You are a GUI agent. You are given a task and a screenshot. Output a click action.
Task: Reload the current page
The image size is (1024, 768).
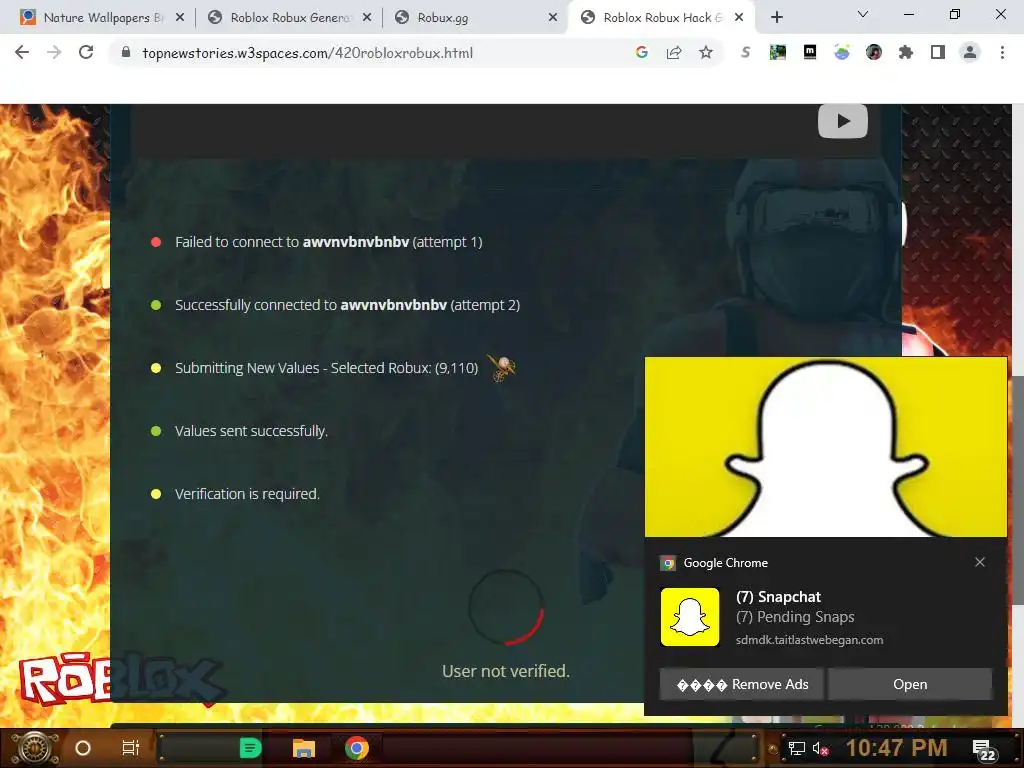86,52
